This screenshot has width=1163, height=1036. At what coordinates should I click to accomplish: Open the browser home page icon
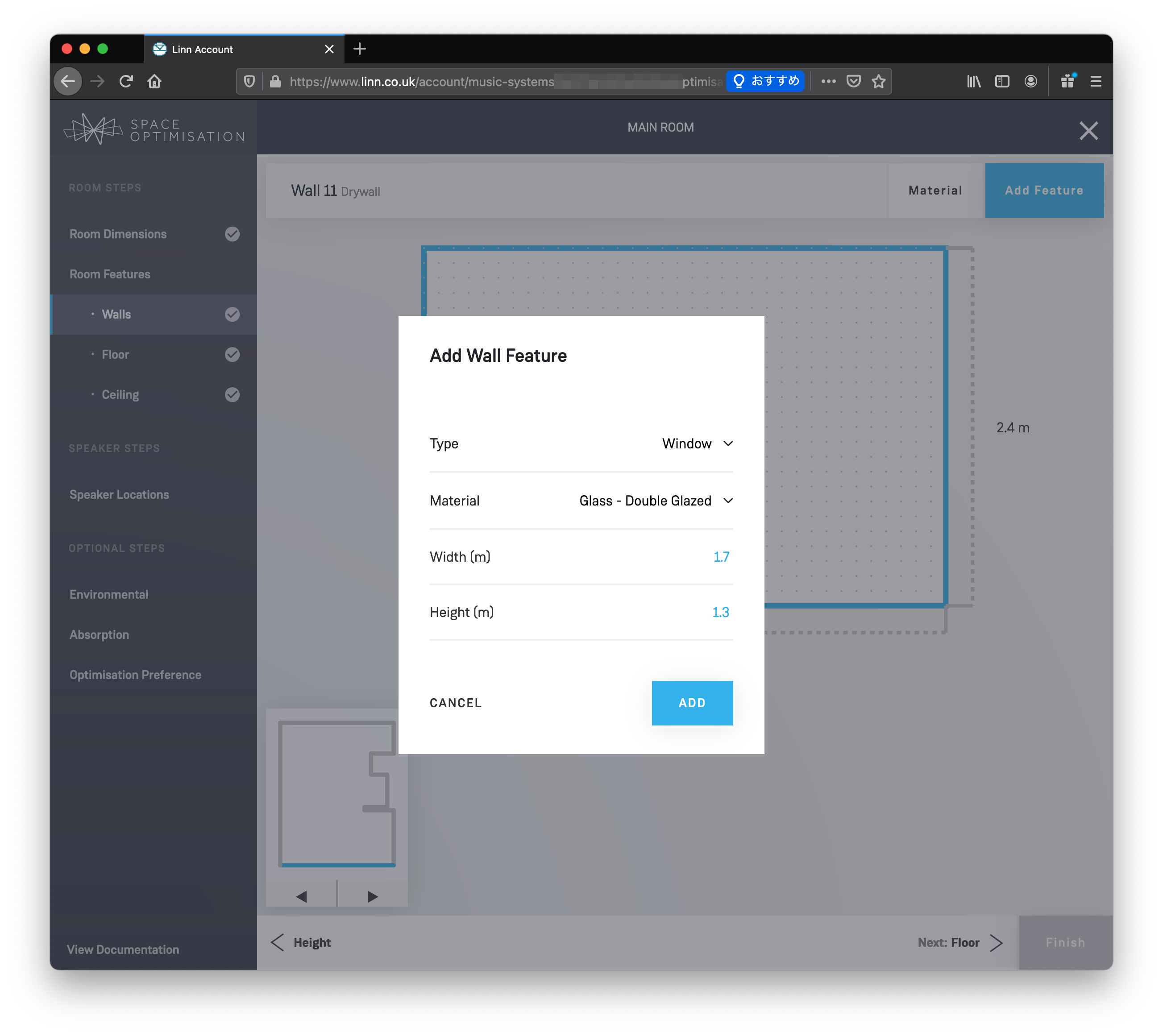click(154, 81)
